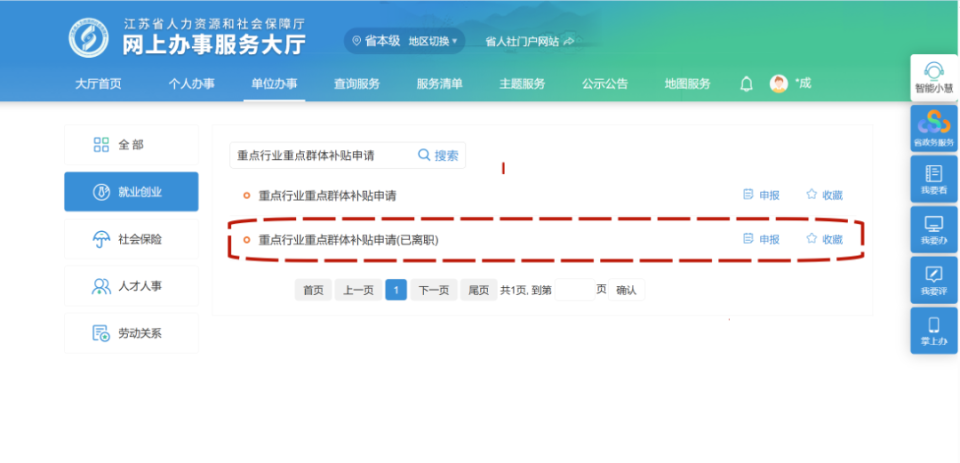Image resolution: width=960 pixels, height=463 pixels.
Task: Click the user avatar icon
Action: click(779, 84)
